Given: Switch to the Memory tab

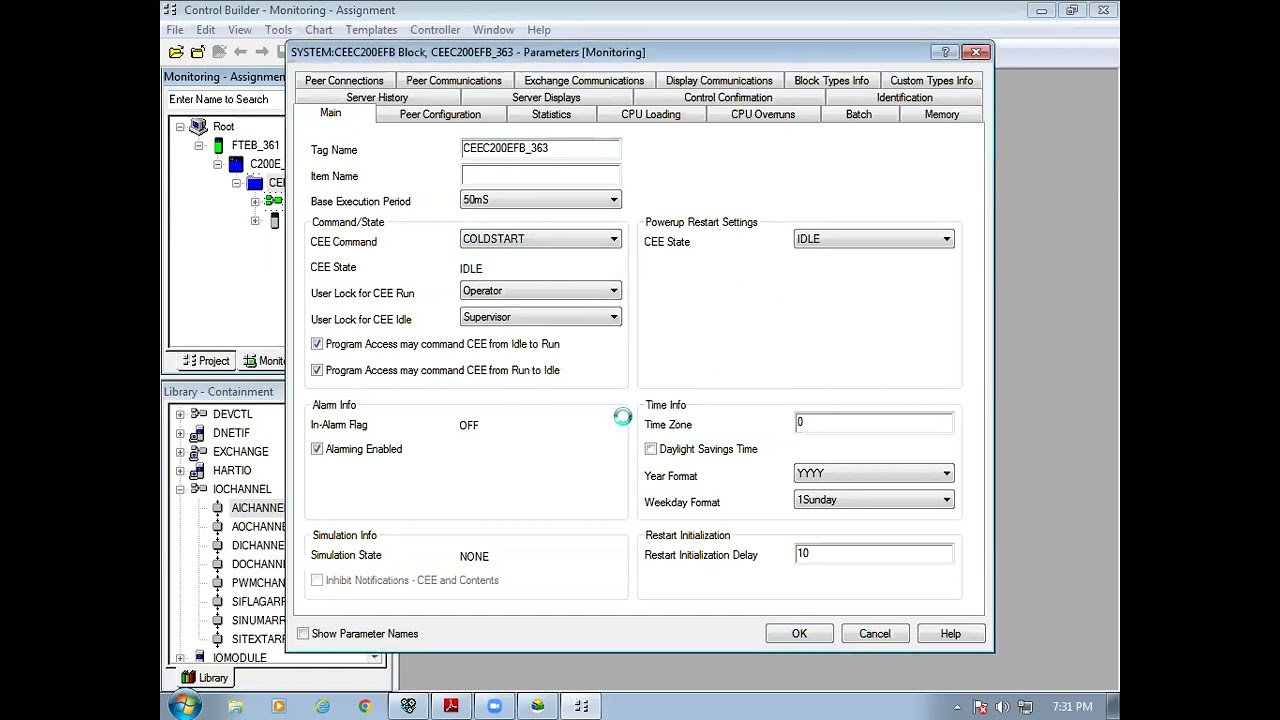Looking at the screenshot, I should coord(941,114).
